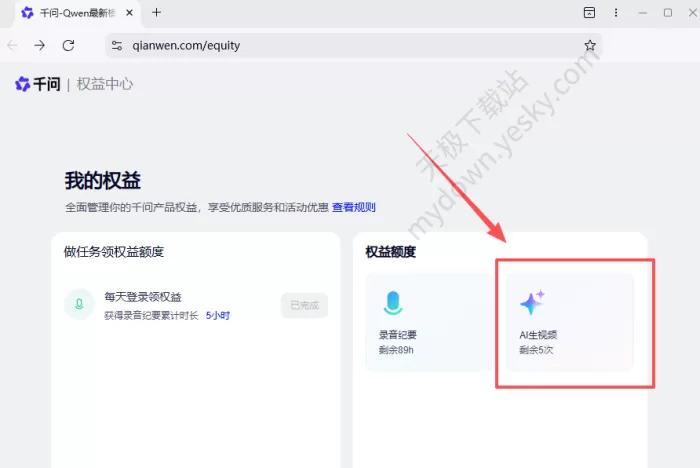Minimize the browser window
The width and height of the screenshot is (700, 468).
(x=642, y=13)
